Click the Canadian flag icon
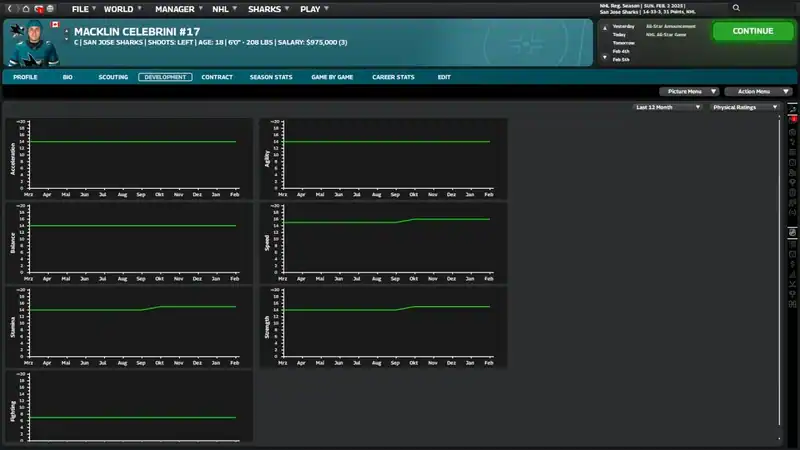The image size is (800, 450). coord(55,24)
